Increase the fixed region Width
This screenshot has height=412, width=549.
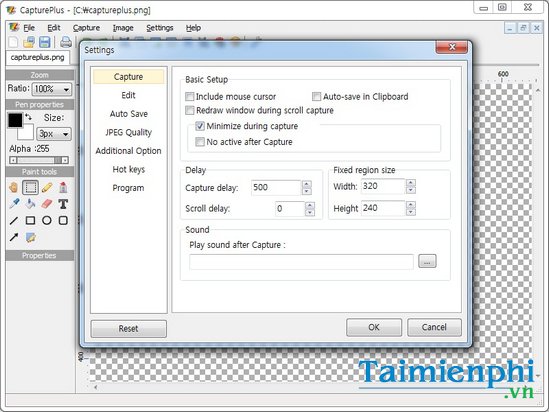(x=411, y=182)
